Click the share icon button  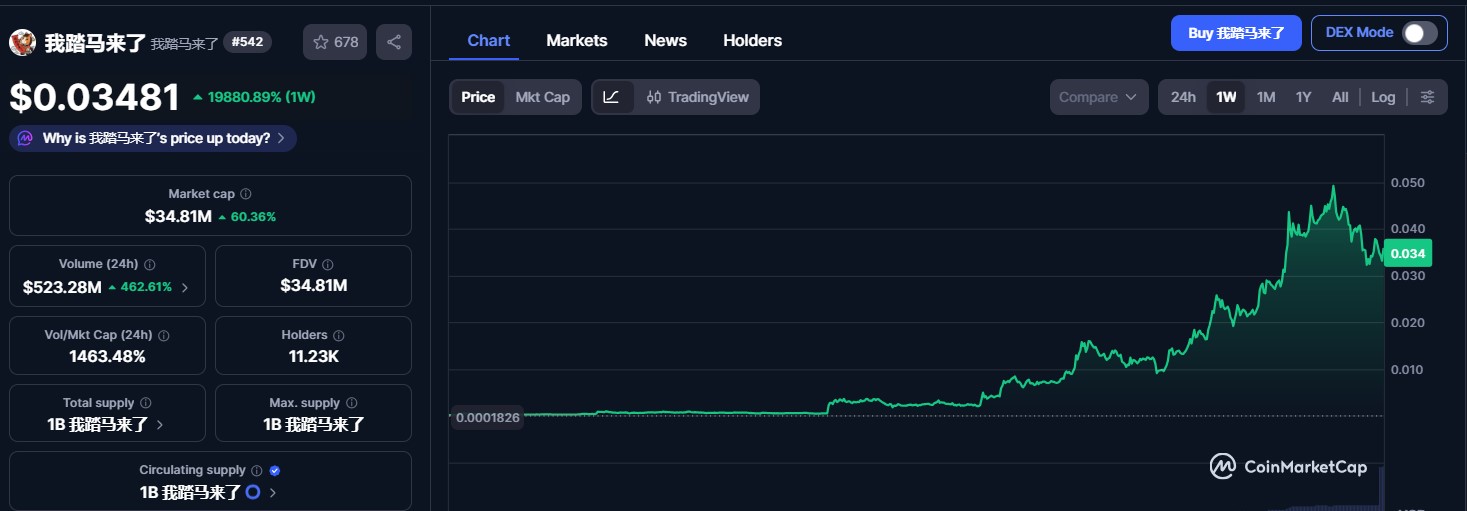point(394,42)
